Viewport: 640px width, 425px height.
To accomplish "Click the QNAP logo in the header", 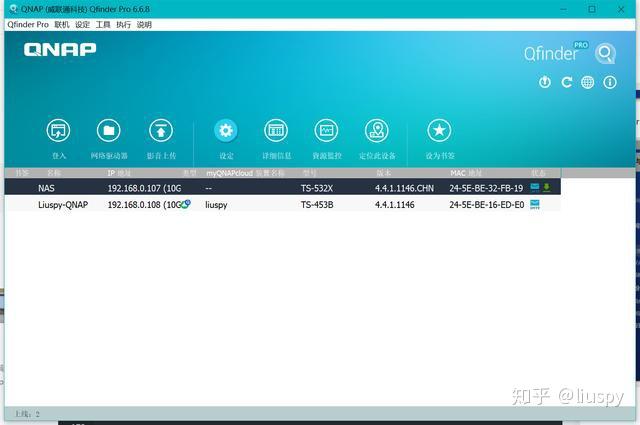I will (x=60, y=49).
